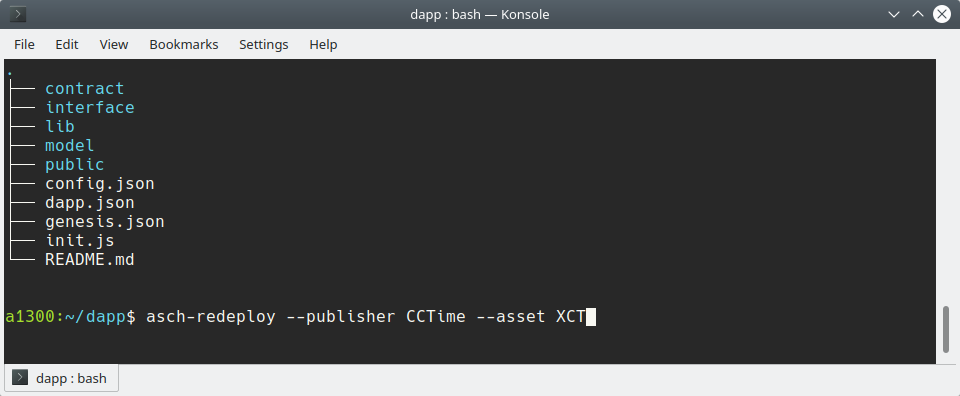Open the Help menu
The image size is (960, 396).
point(323,45)
